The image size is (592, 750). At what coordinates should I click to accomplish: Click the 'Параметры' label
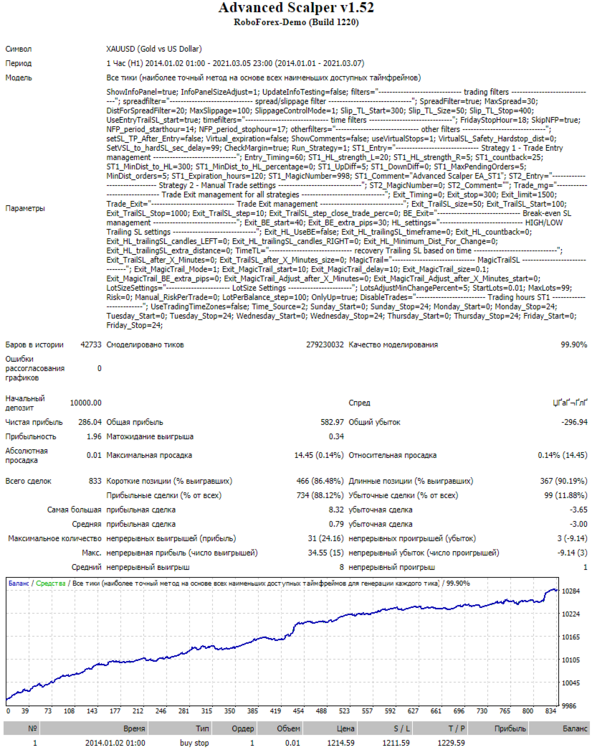tap(25, 208)
